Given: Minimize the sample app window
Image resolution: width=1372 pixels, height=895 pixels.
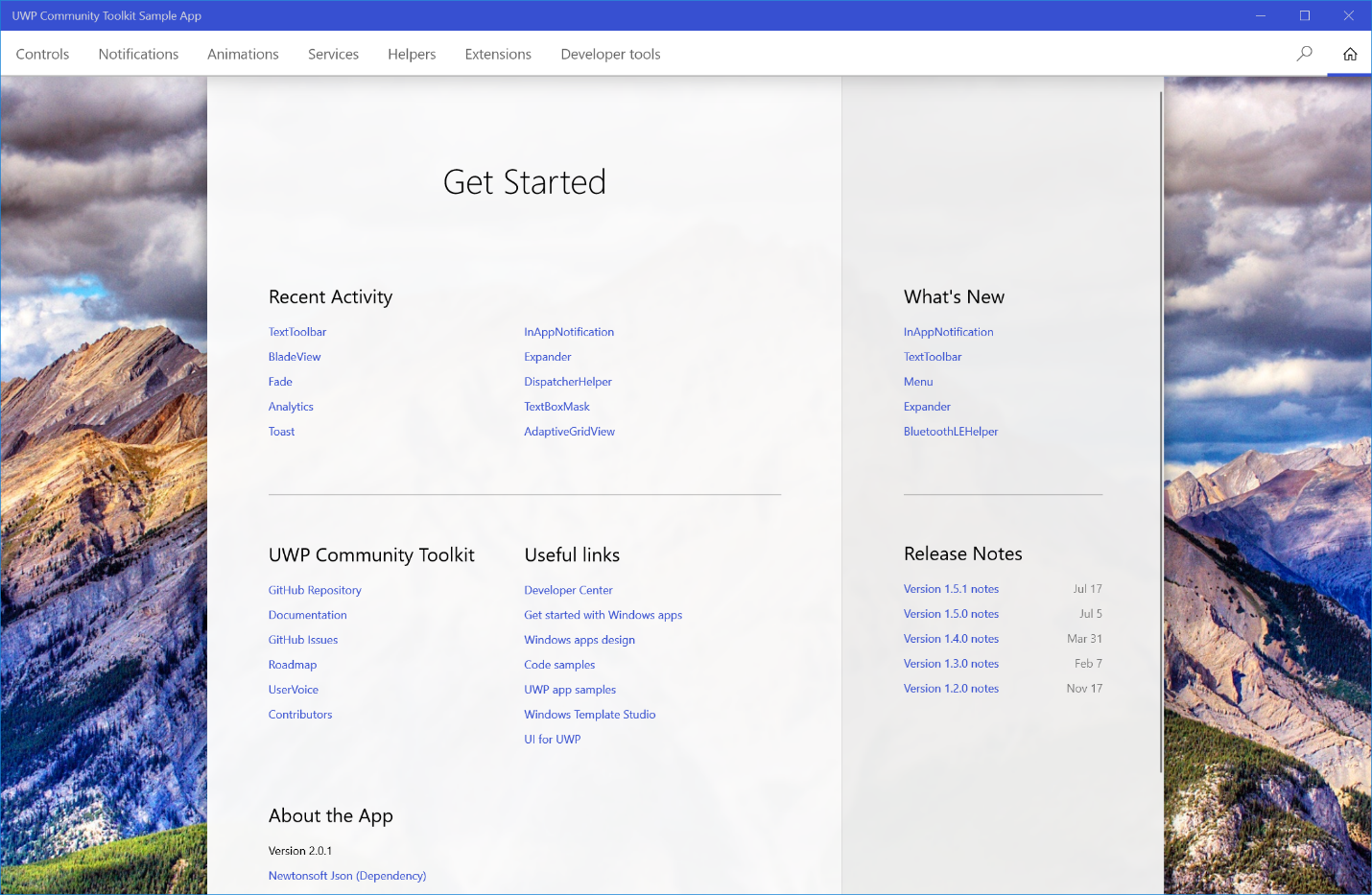Looking at the screenshot, I should coord(1261,15).
